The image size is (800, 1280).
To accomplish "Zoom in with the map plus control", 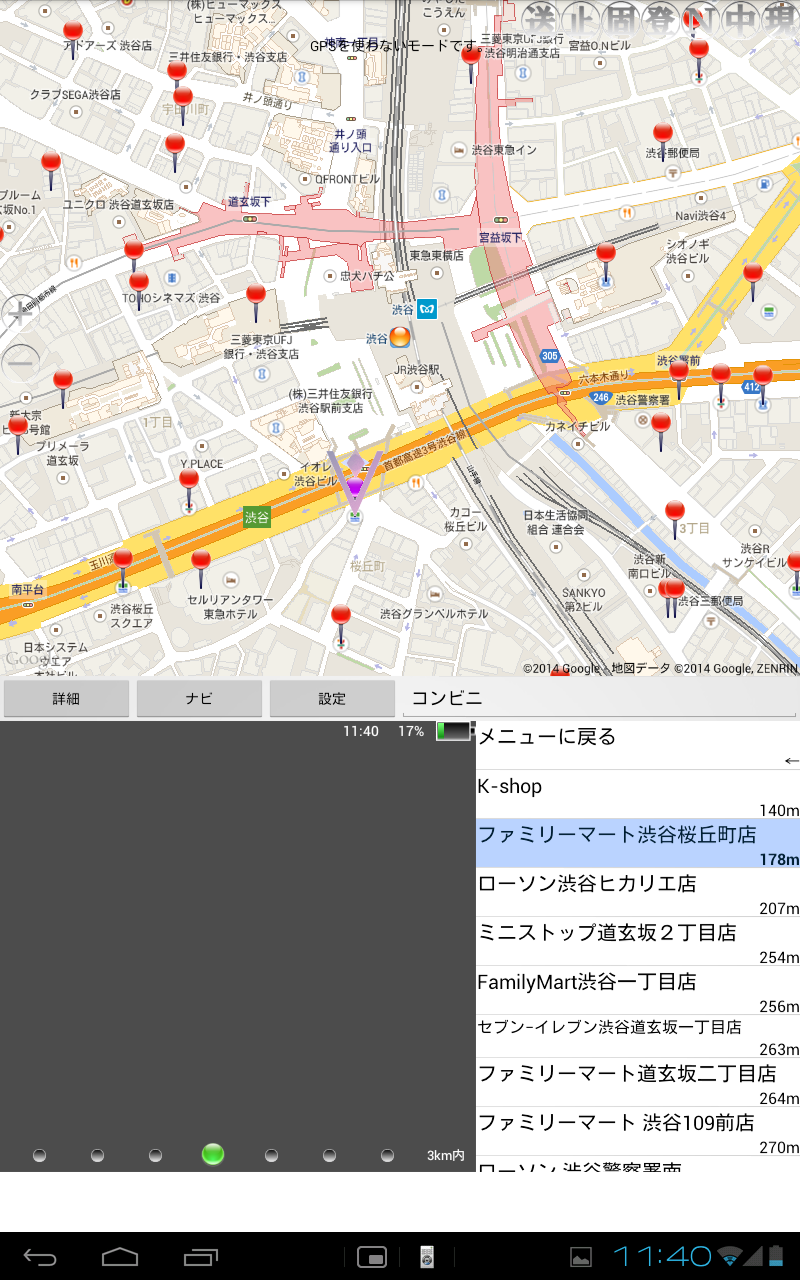I will (x=20, y=313).
